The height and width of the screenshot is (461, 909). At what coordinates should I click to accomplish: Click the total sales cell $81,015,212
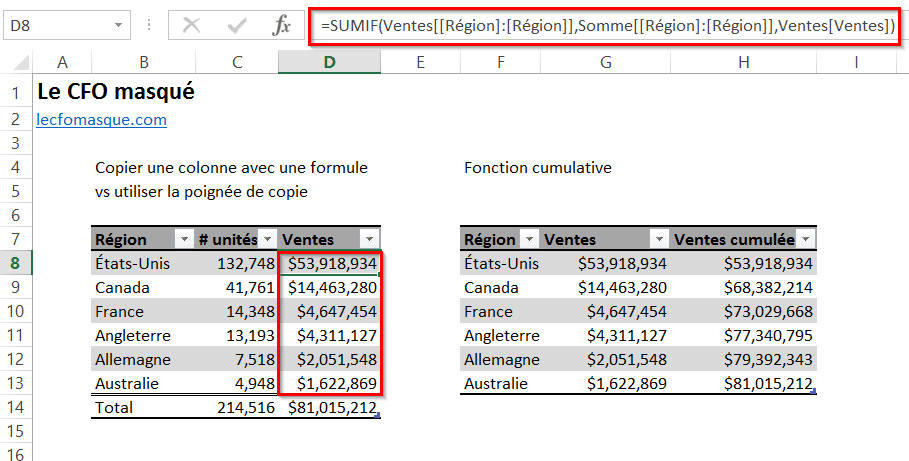pos(331,407)
